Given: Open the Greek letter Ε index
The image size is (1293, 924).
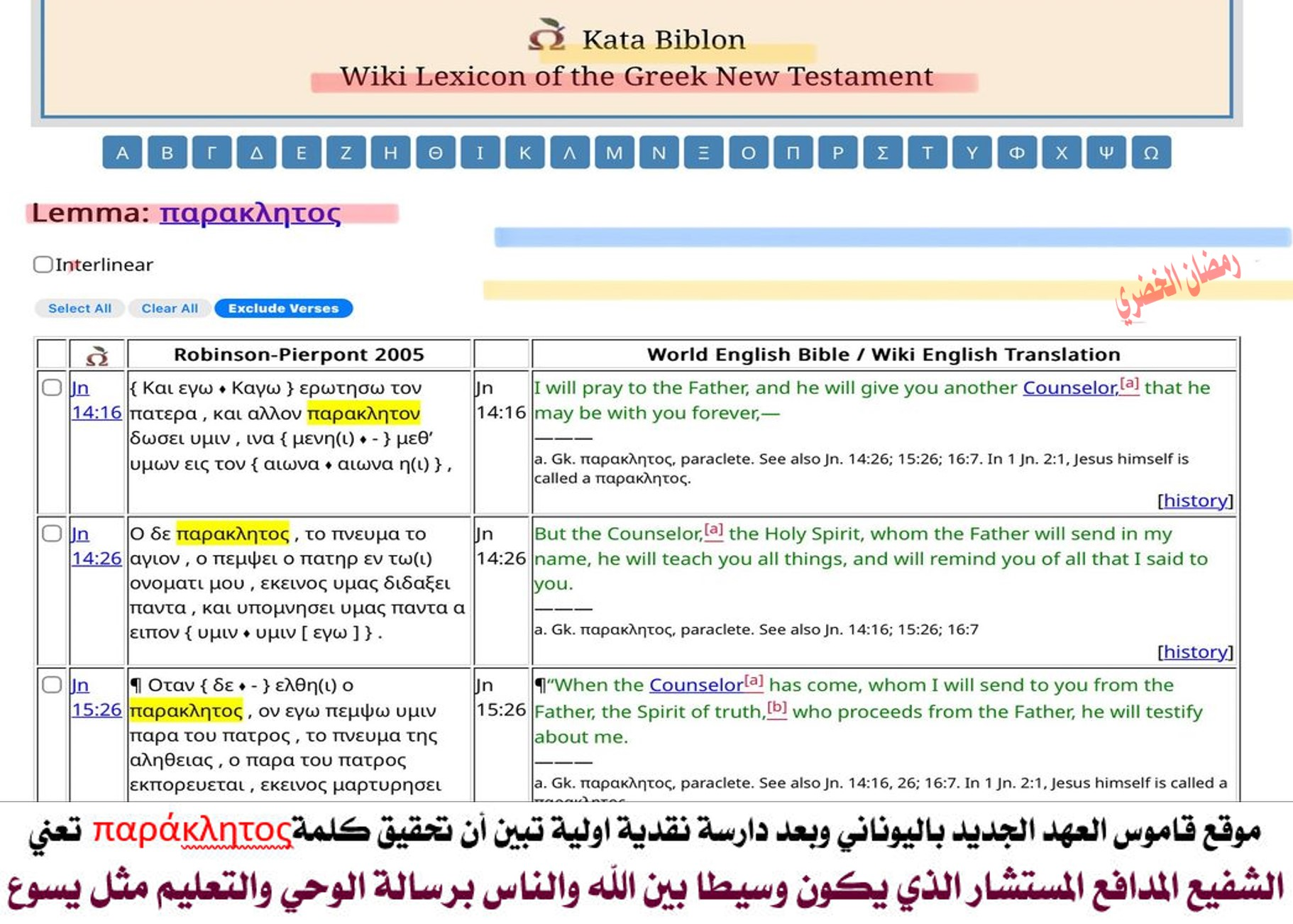Looking at the screenshot, I should (x=301, y=153).
